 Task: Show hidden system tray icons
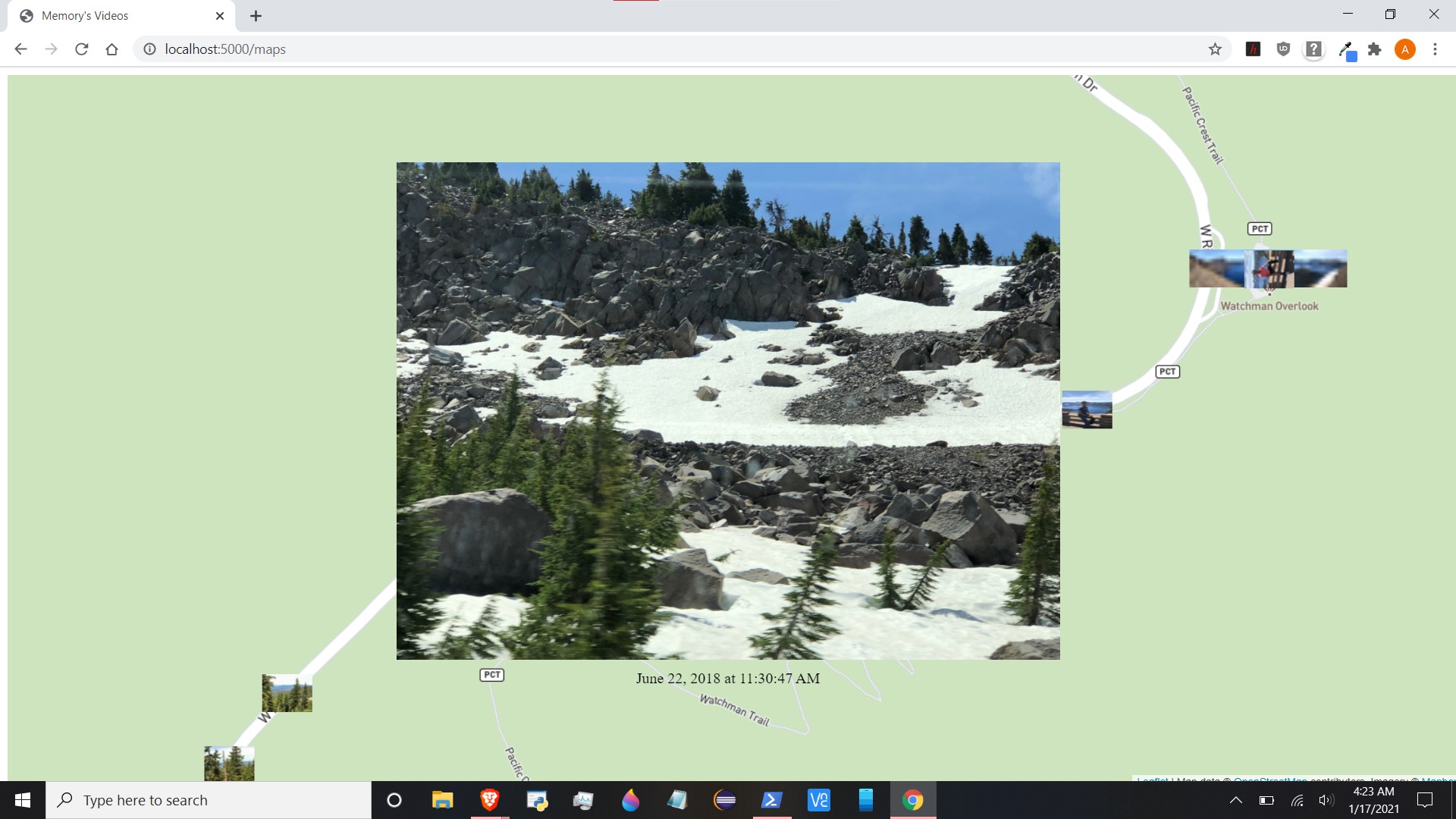tap(1235, 800)
